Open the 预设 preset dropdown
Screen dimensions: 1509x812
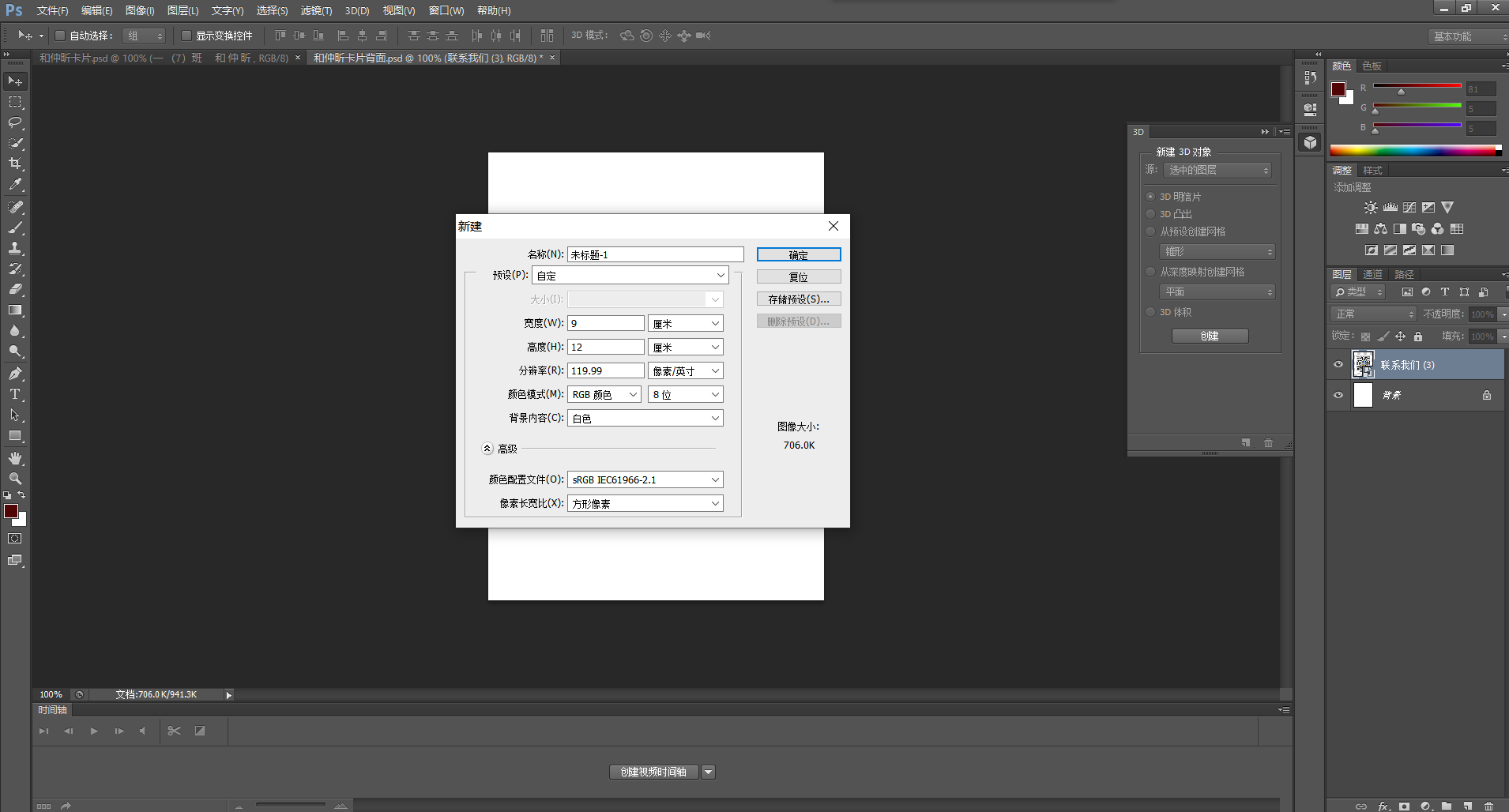pos(630,275)
